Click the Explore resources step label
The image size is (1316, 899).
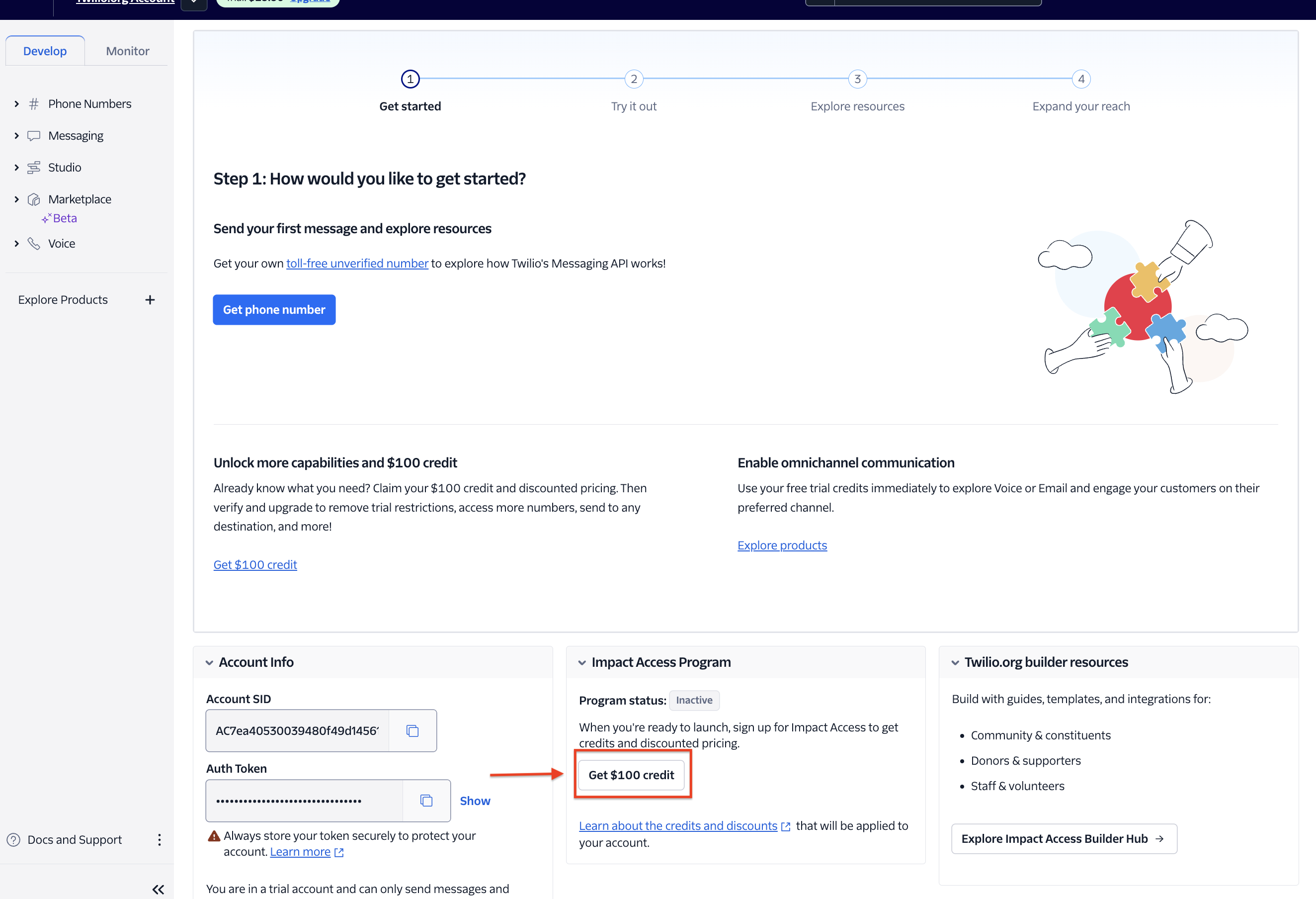coord(857,106)
